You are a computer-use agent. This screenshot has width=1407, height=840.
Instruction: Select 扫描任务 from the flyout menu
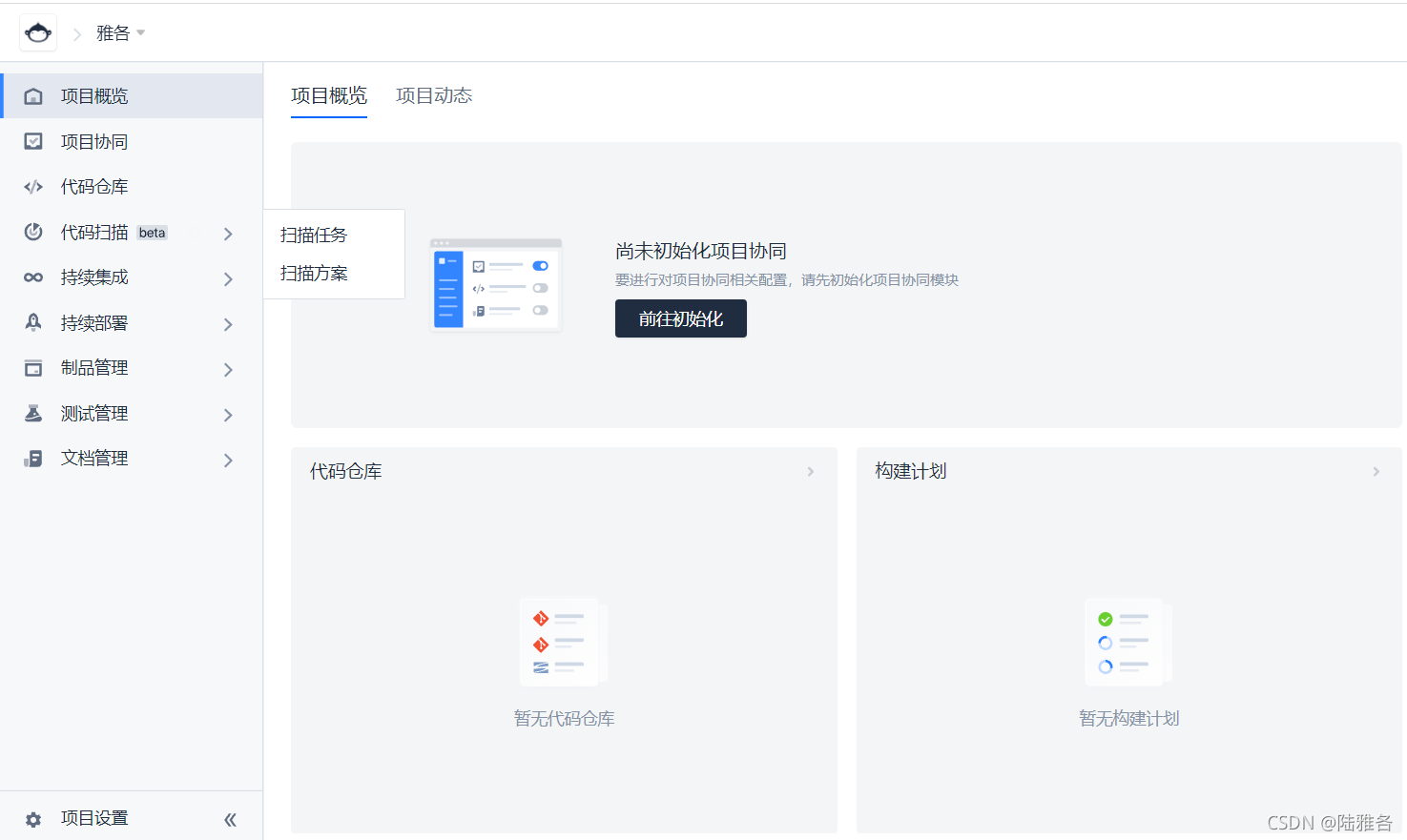(314, 235)
